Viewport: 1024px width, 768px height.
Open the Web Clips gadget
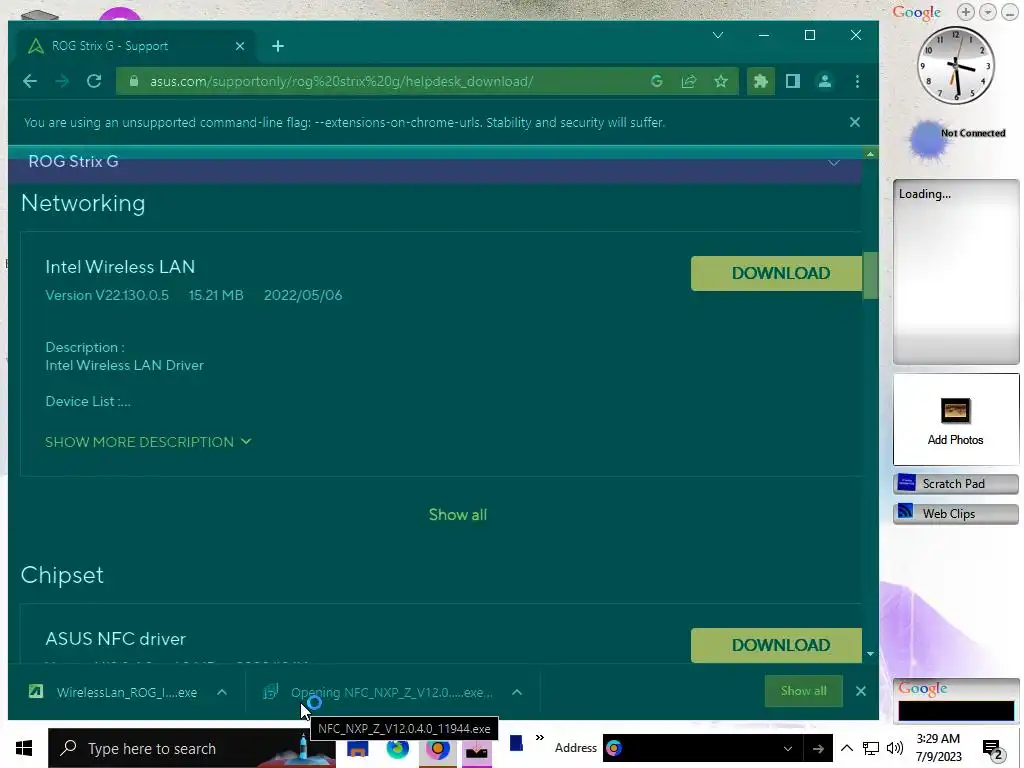point(955,514)
